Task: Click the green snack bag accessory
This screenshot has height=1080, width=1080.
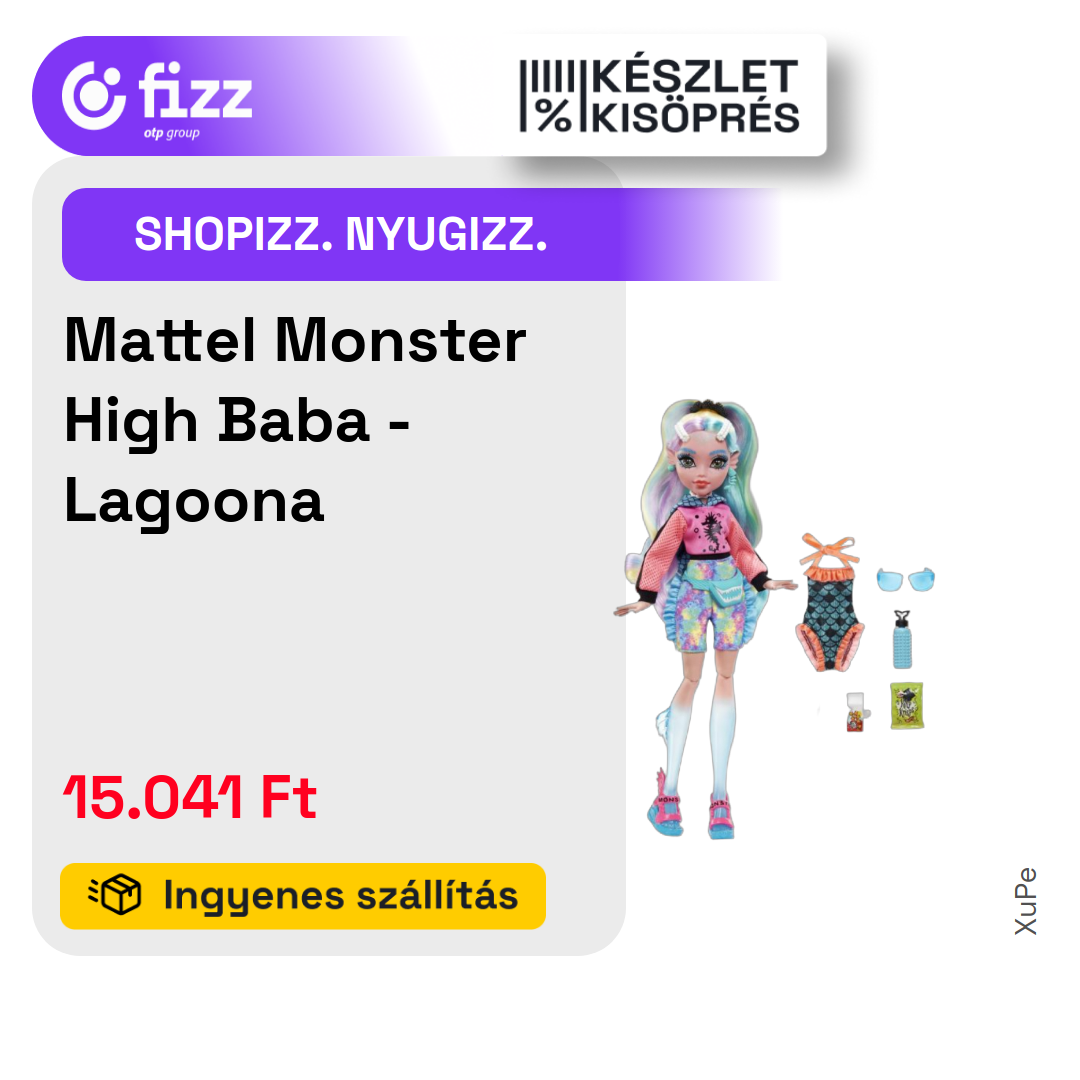Action: pyautogui.click(x=906, y=705)
